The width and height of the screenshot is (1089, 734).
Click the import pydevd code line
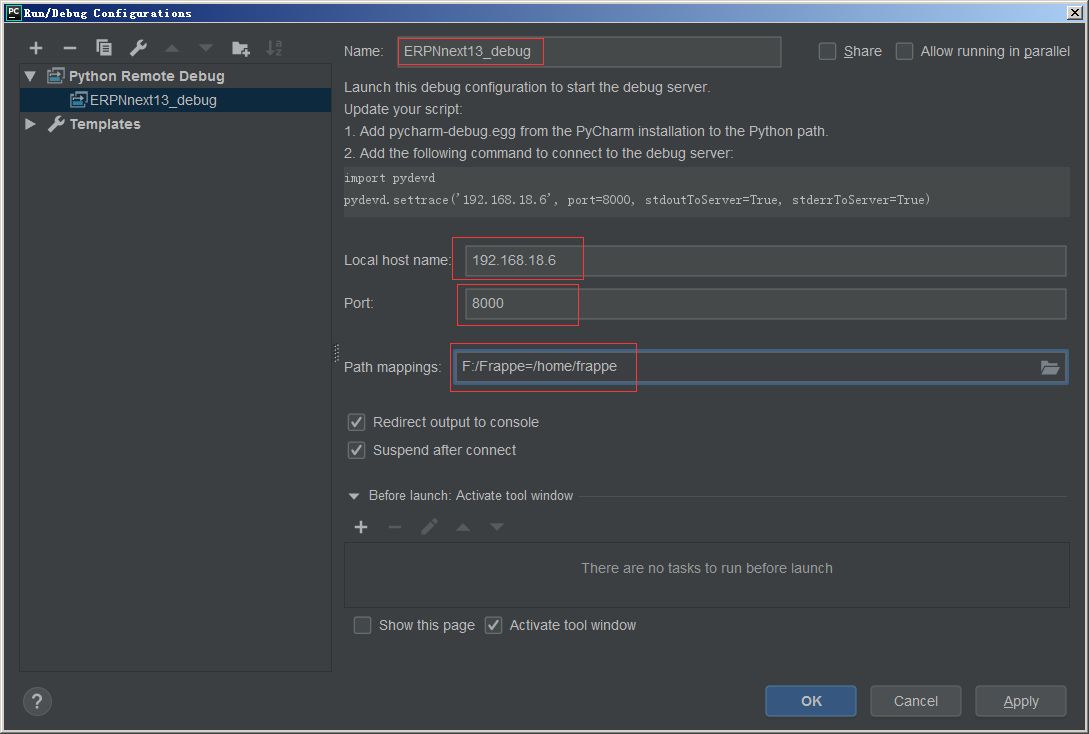[x=390, y=178]
